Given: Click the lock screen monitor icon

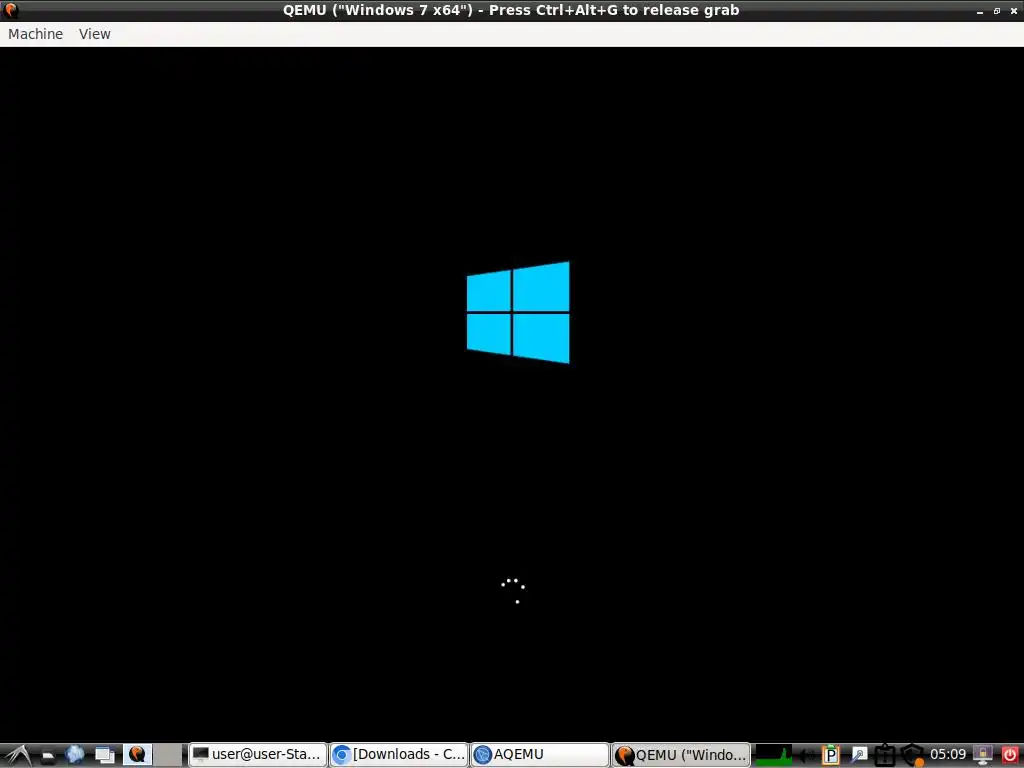Looking at the screenshot, I should pyautogui.click(x=982, y=756).
